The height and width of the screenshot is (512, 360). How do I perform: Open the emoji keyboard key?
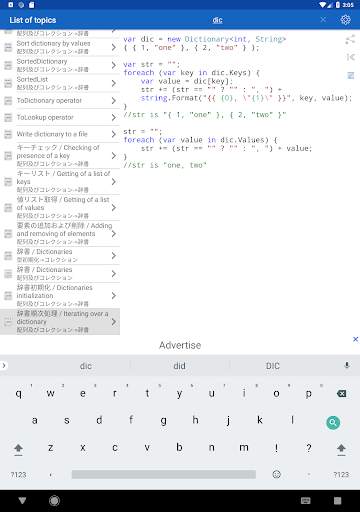click(x=277, y=474)
